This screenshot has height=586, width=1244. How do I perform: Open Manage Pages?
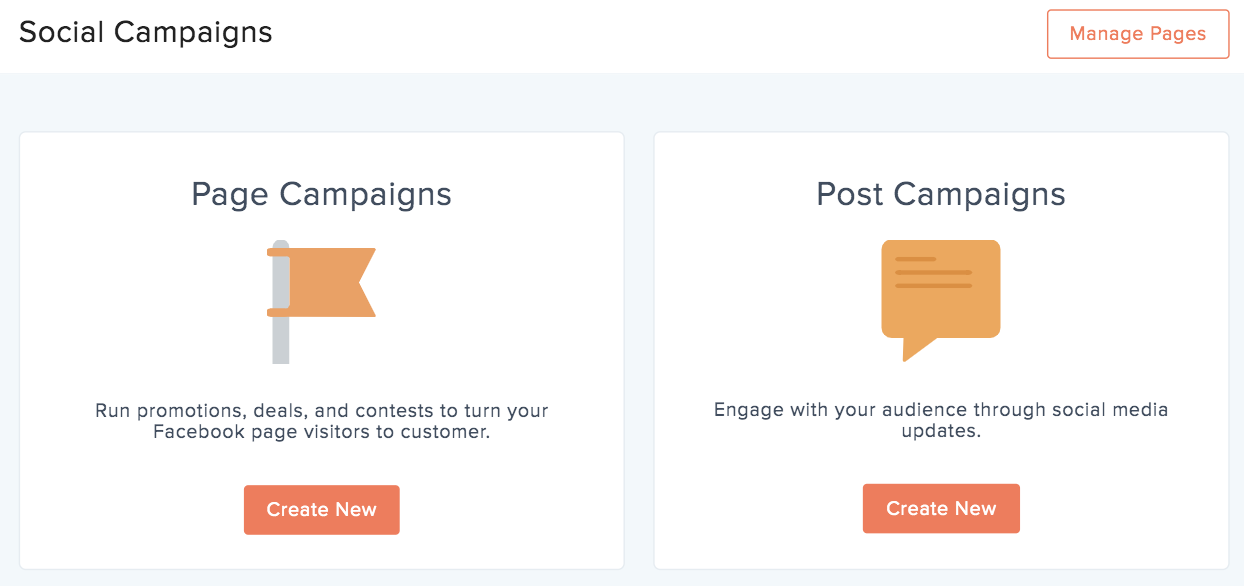click(x=1137, y=34)
